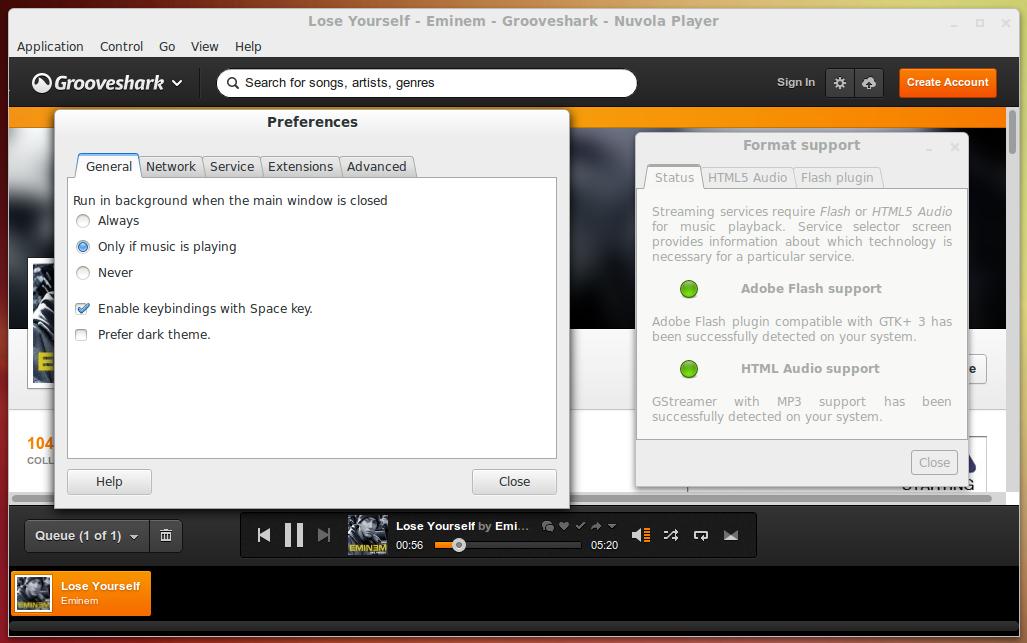The image size is (1027, 643).
Task: Open the Grooveshark logo dropdown menu
Action: pyautogui.click(x=107, y=83)
